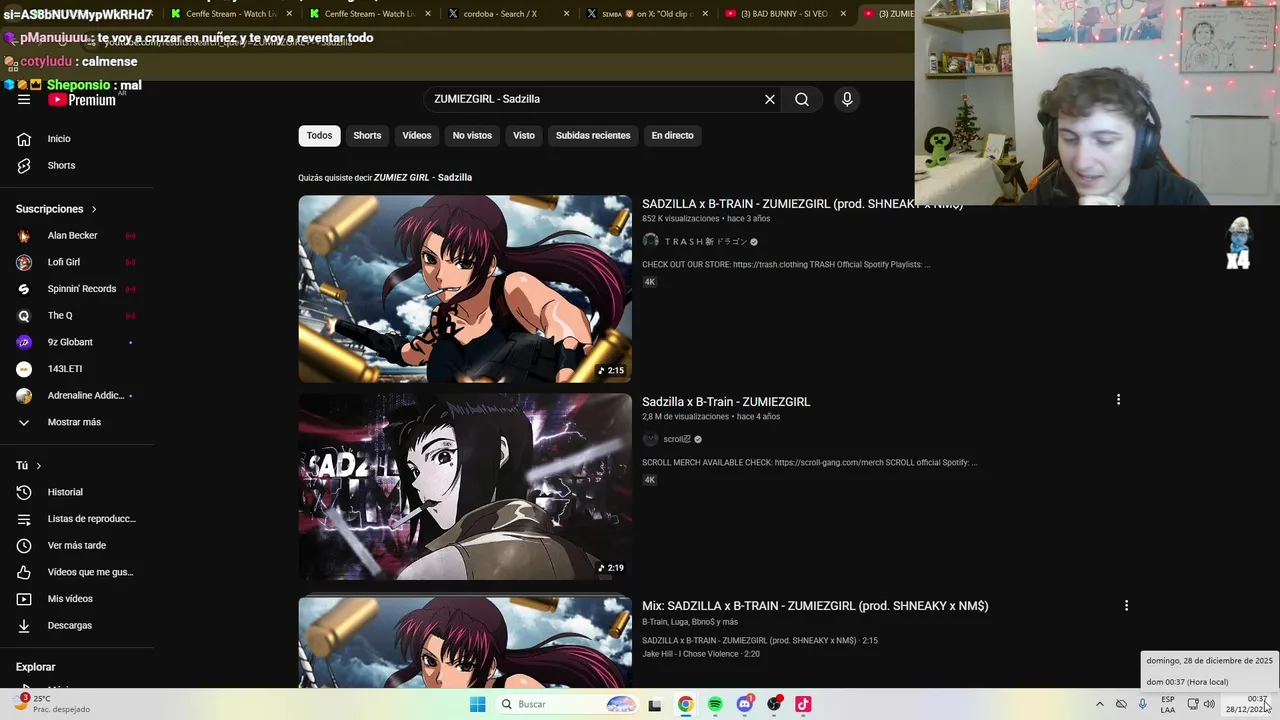Start voice search with the microphone icon
The height and width of the screenshot is (720, 1280).
pos(847,99)
